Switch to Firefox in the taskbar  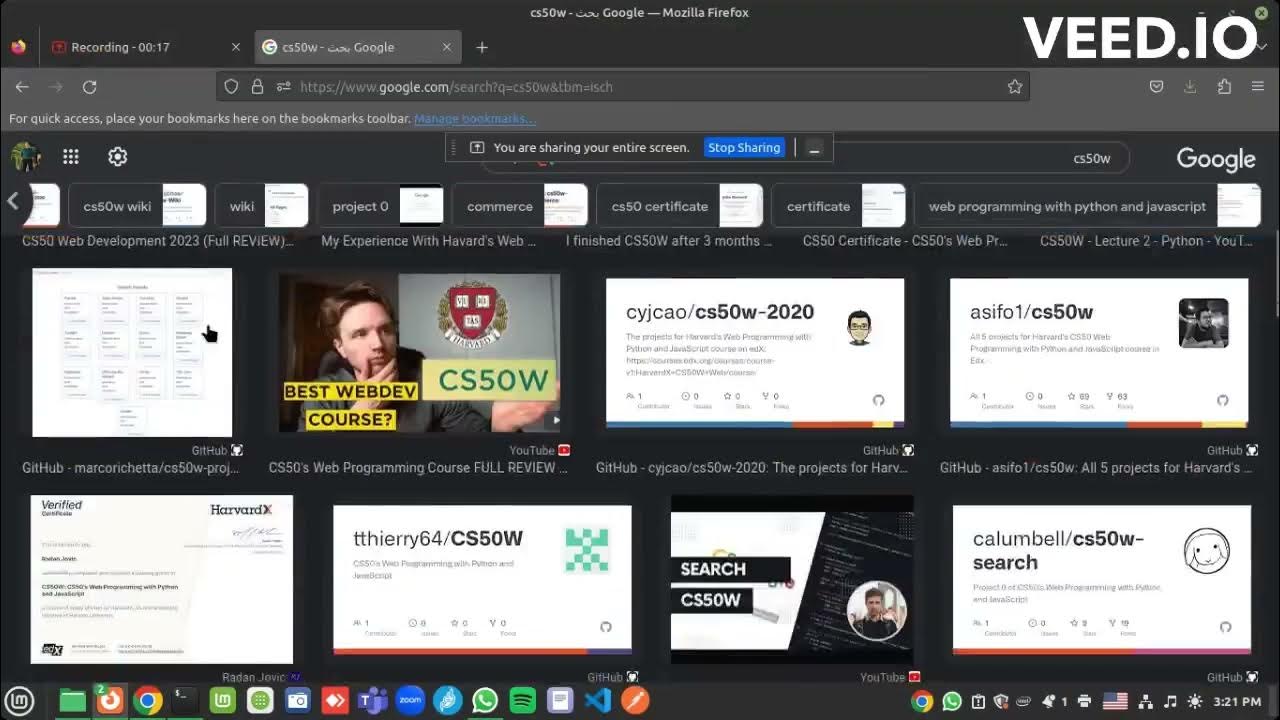(x=110, y=701)
